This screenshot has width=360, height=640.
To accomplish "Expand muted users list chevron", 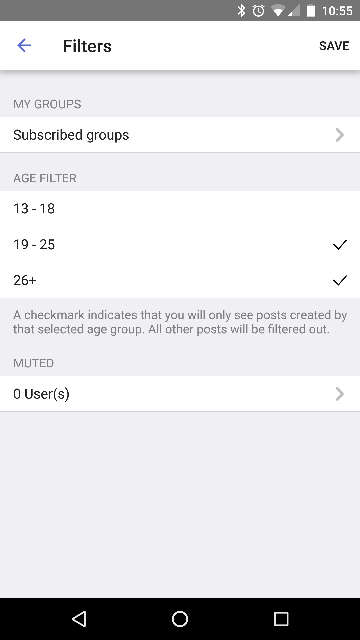I will pyautogui.click(x=340, y=394).
